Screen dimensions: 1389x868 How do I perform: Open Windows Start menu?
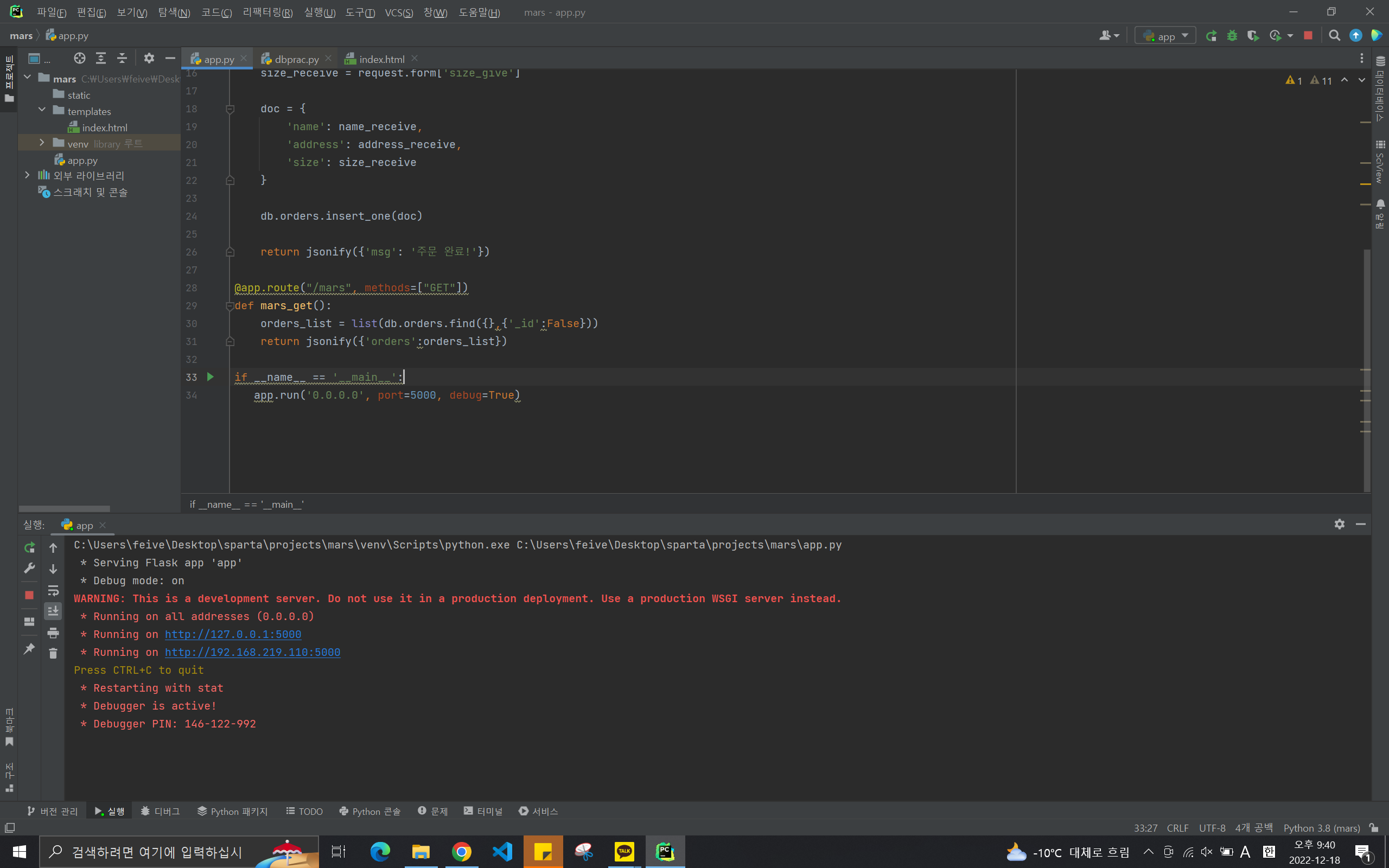click(x=19, y=852)
